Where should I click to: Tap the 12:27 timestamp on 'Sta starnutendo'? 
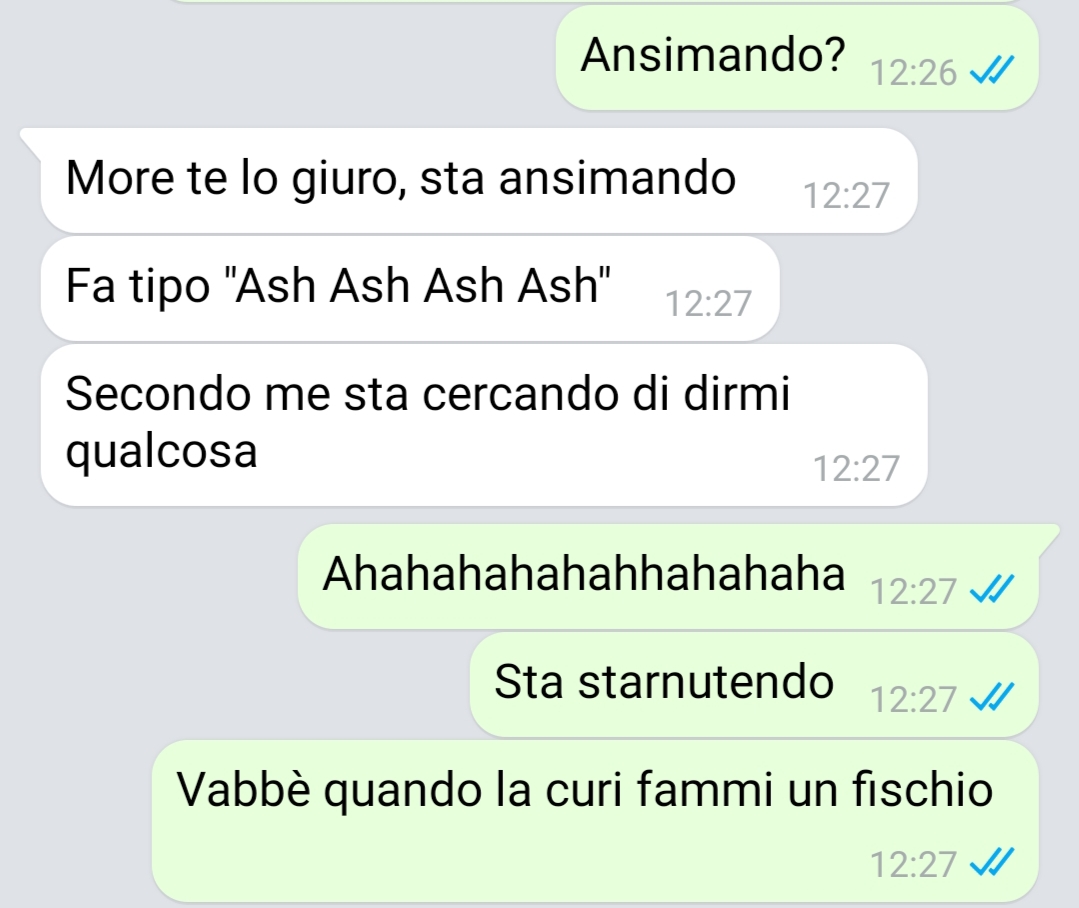[x=913, y=700]
